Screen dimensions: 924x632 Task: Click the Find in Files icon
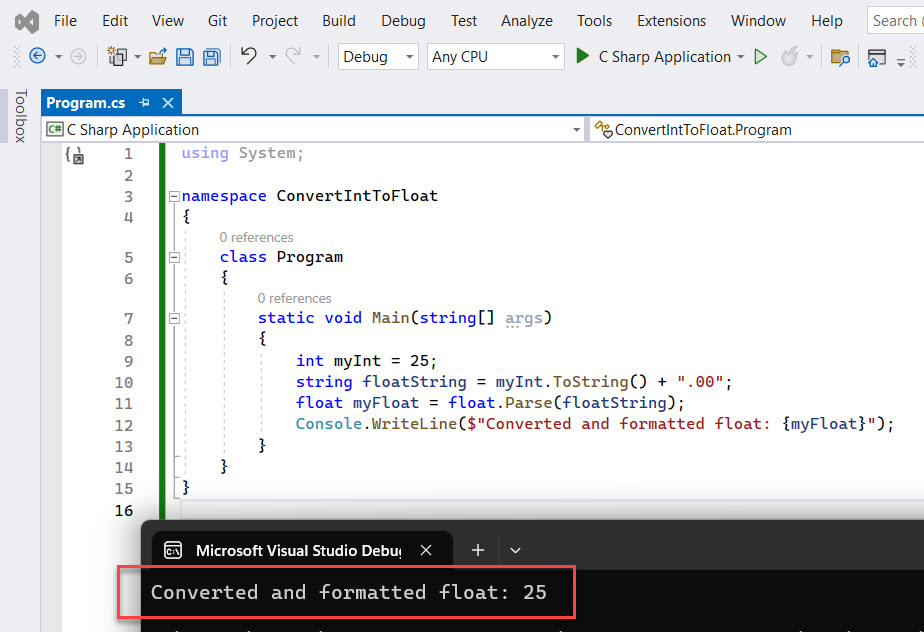pyautogui.click(x=842, y=57)
